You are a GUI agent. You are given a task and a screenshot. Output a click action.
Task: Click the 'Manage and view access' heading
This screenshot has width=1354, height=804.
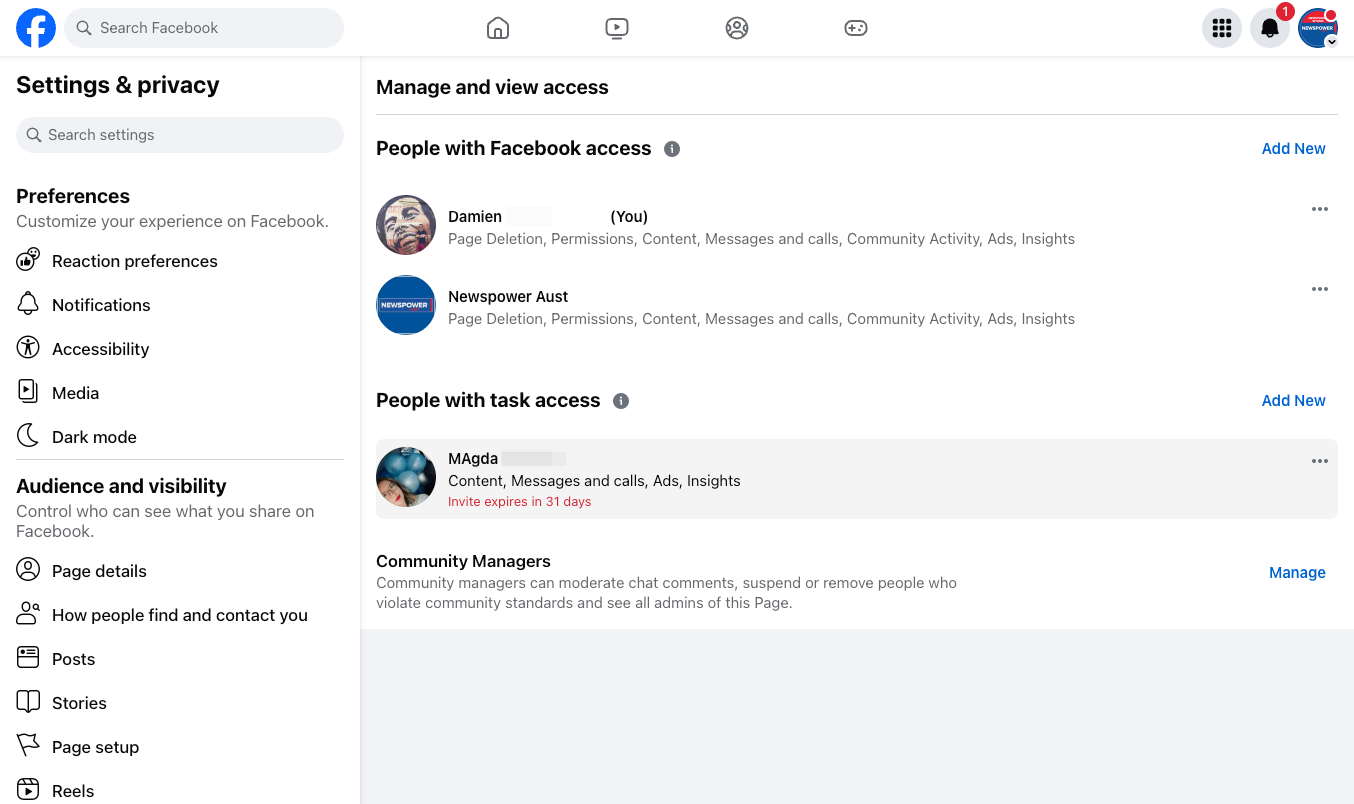coord(492,87)
